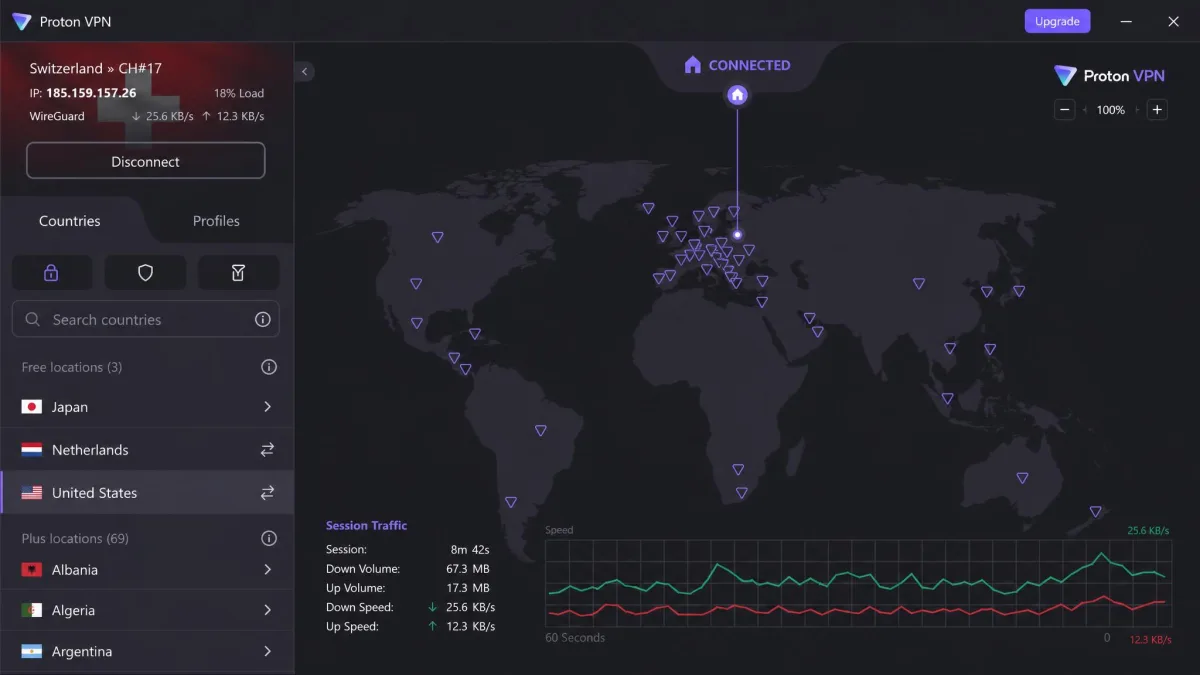The image size is (1200, 675).
Task: Click the Free locations (3) header
Action: (x=72, y=367)
